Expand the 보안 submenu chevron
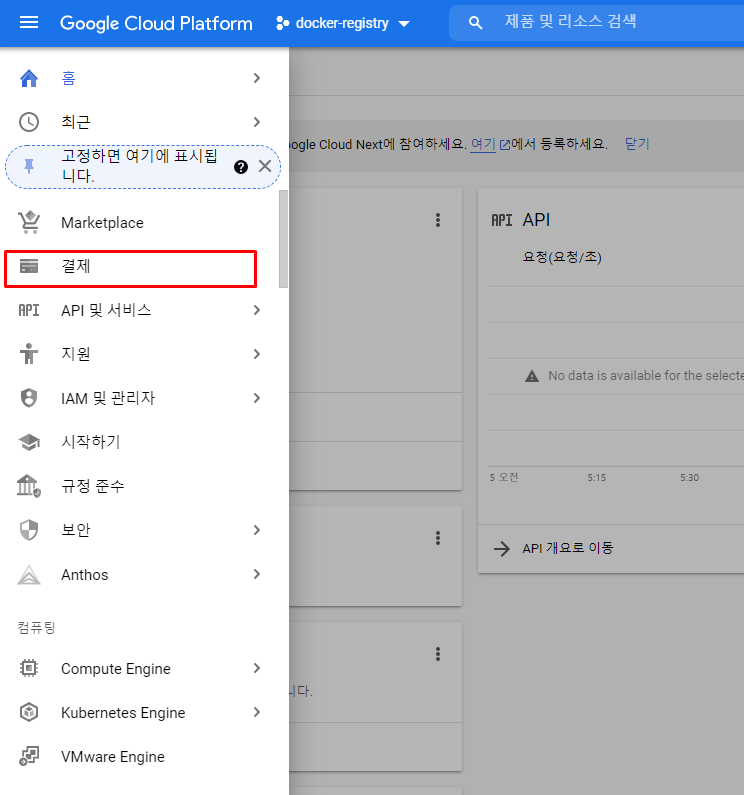The image size is (744, 795). pos(257,530)
